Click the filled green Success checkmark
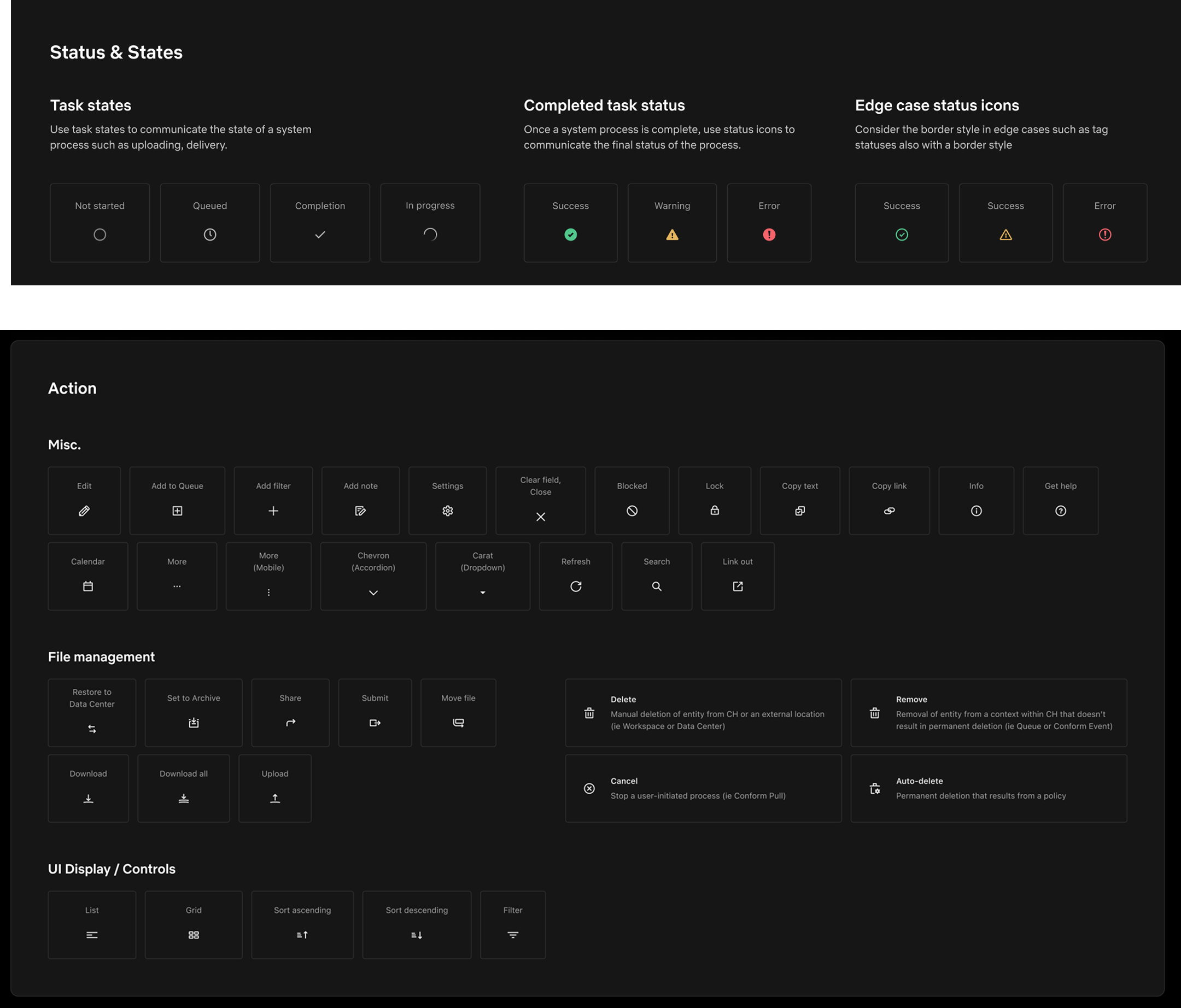This screenshot has height=1008, width=1181. click(570, 234)
